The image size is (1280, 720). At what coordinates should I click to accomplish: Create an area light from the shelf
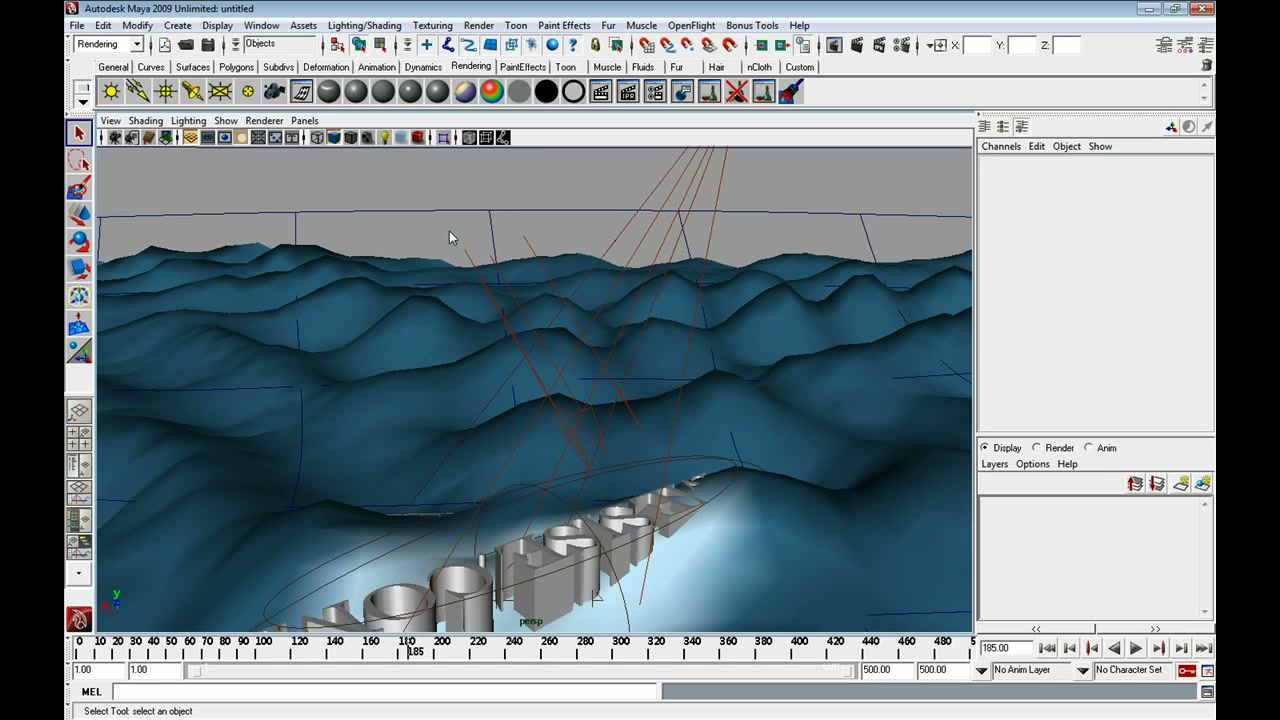(220, 92)
